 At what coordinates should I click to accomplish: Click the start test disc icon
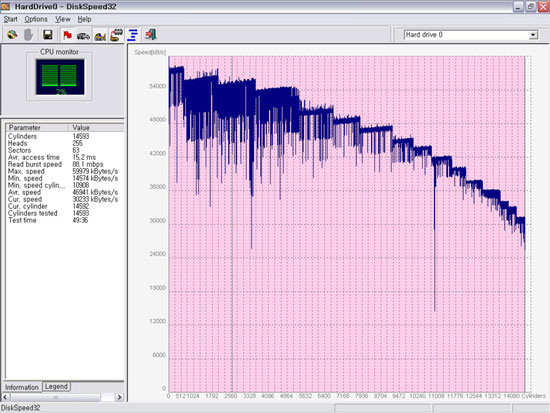(12, 35)
